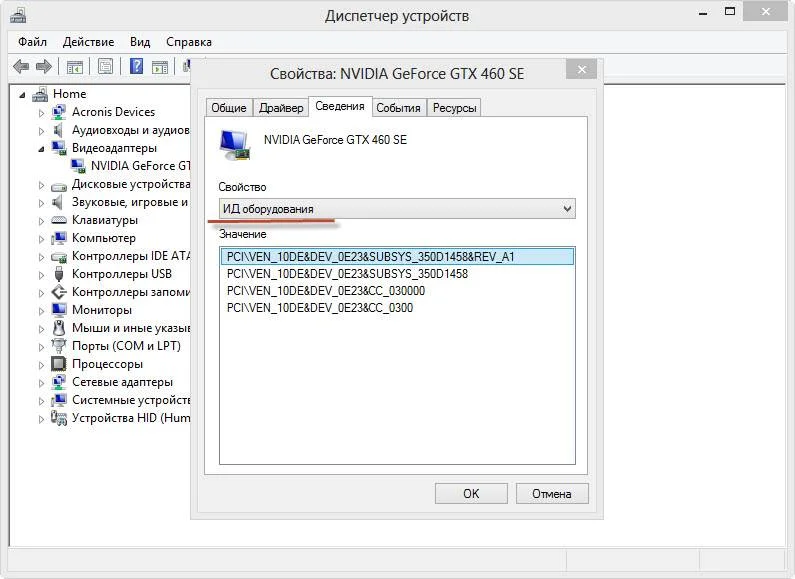The height and width of the screenshot is (579, 795).
Task: Click the storage controllers icon
Action: (59, 292)
